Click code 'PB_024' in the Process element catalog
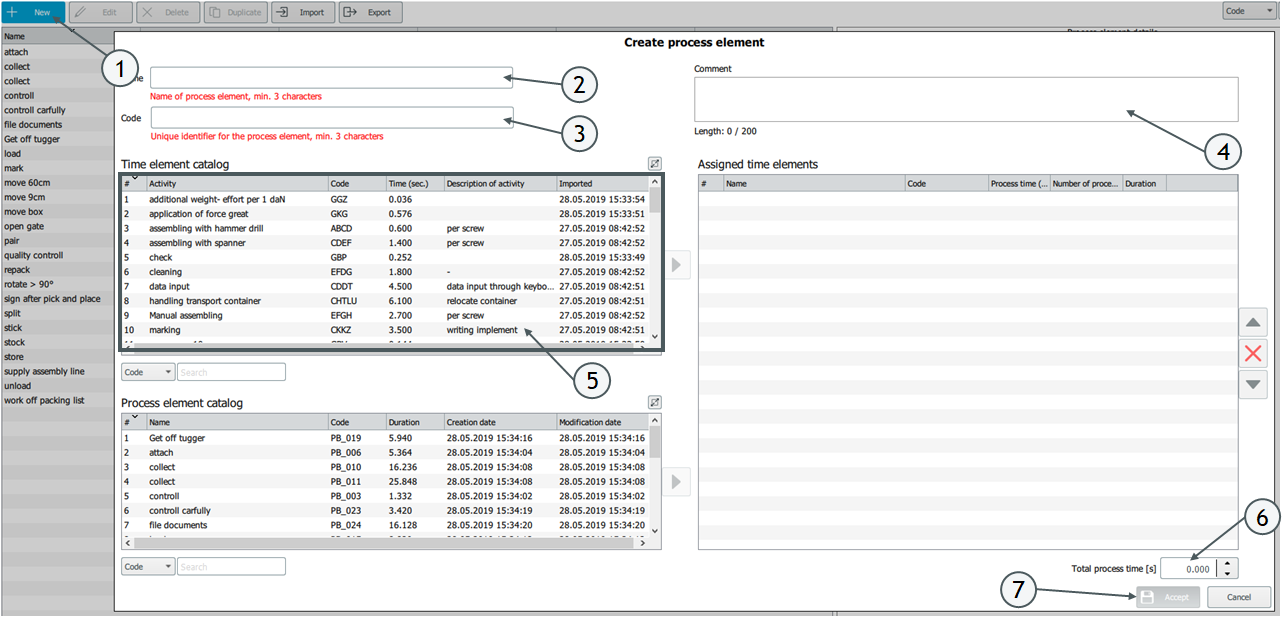 pyautogui.click(x=345, y=525)
